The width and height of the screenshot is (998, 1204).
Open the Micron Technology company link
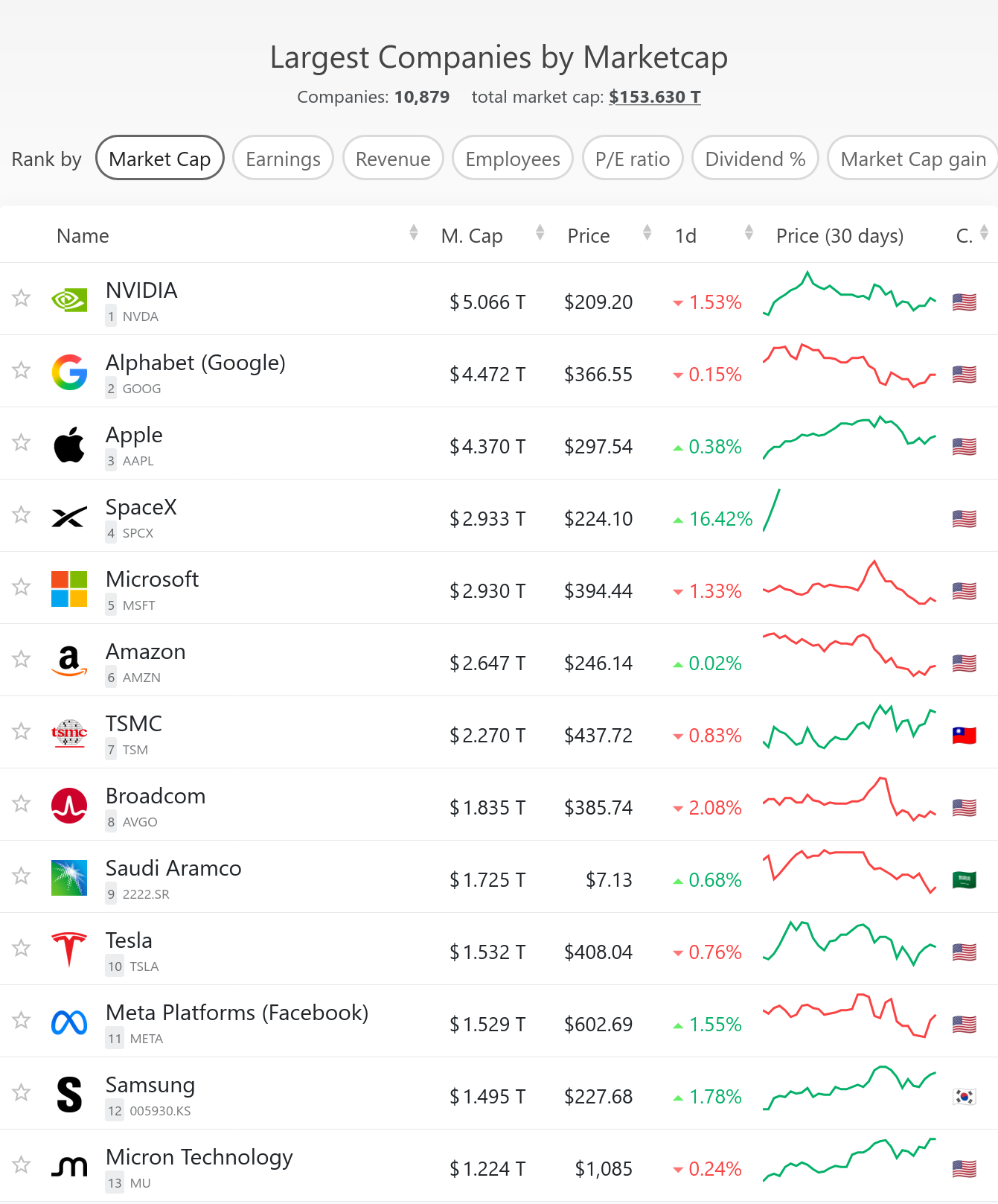[x=199, y=1157]
